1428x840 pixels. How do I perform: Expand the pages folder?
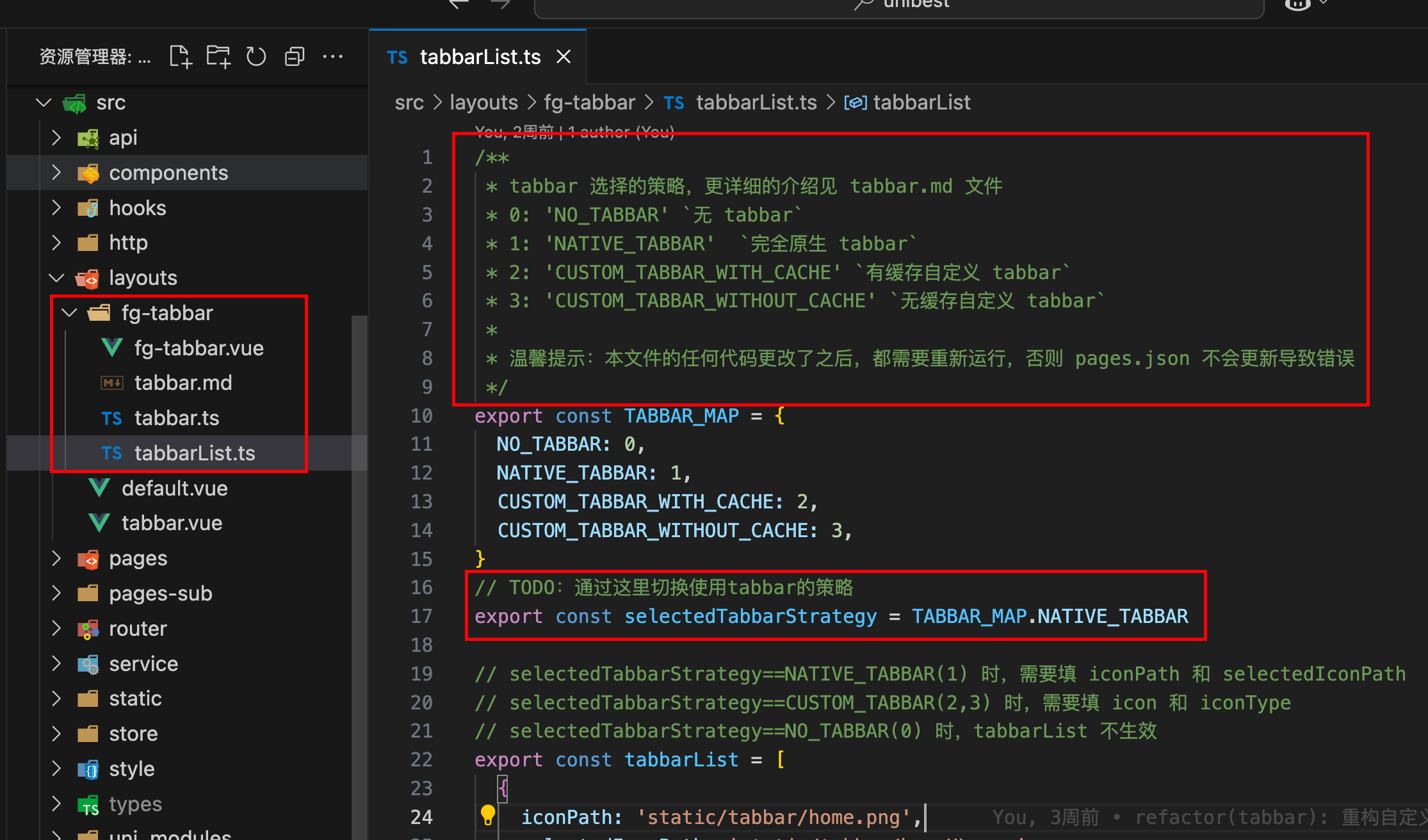pyautogui.click(x=56, y=558)
